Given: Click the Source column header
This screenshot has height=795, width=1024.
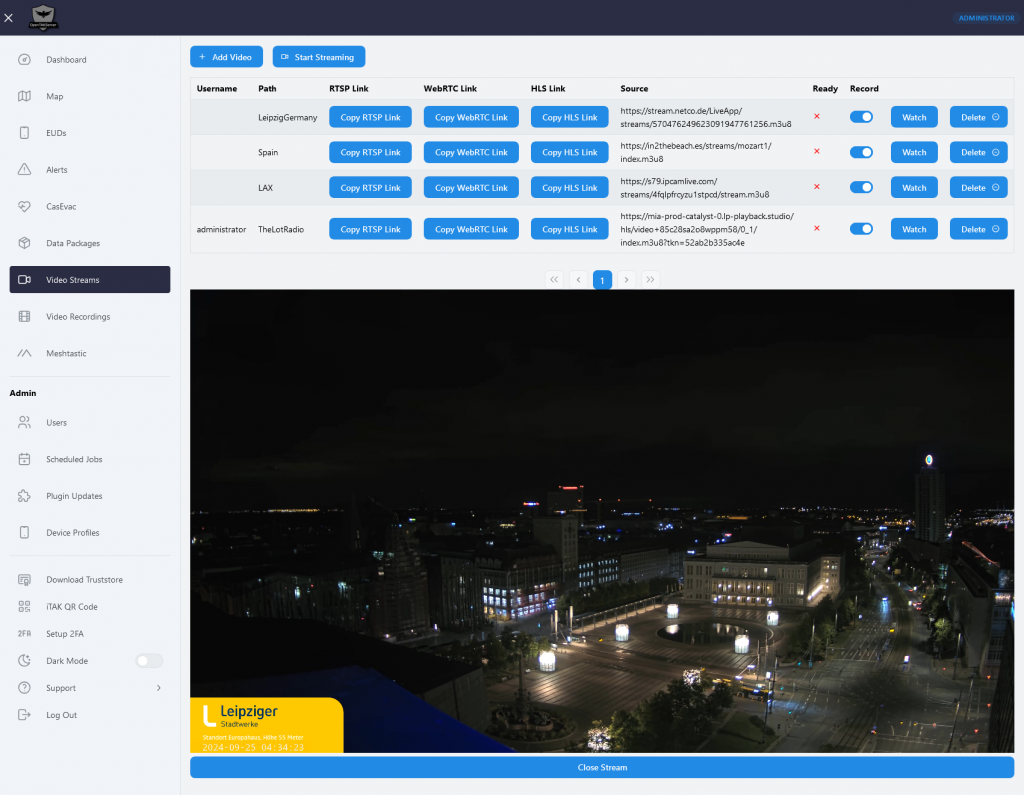Looking at the screenshot, I should click(634, 88).
